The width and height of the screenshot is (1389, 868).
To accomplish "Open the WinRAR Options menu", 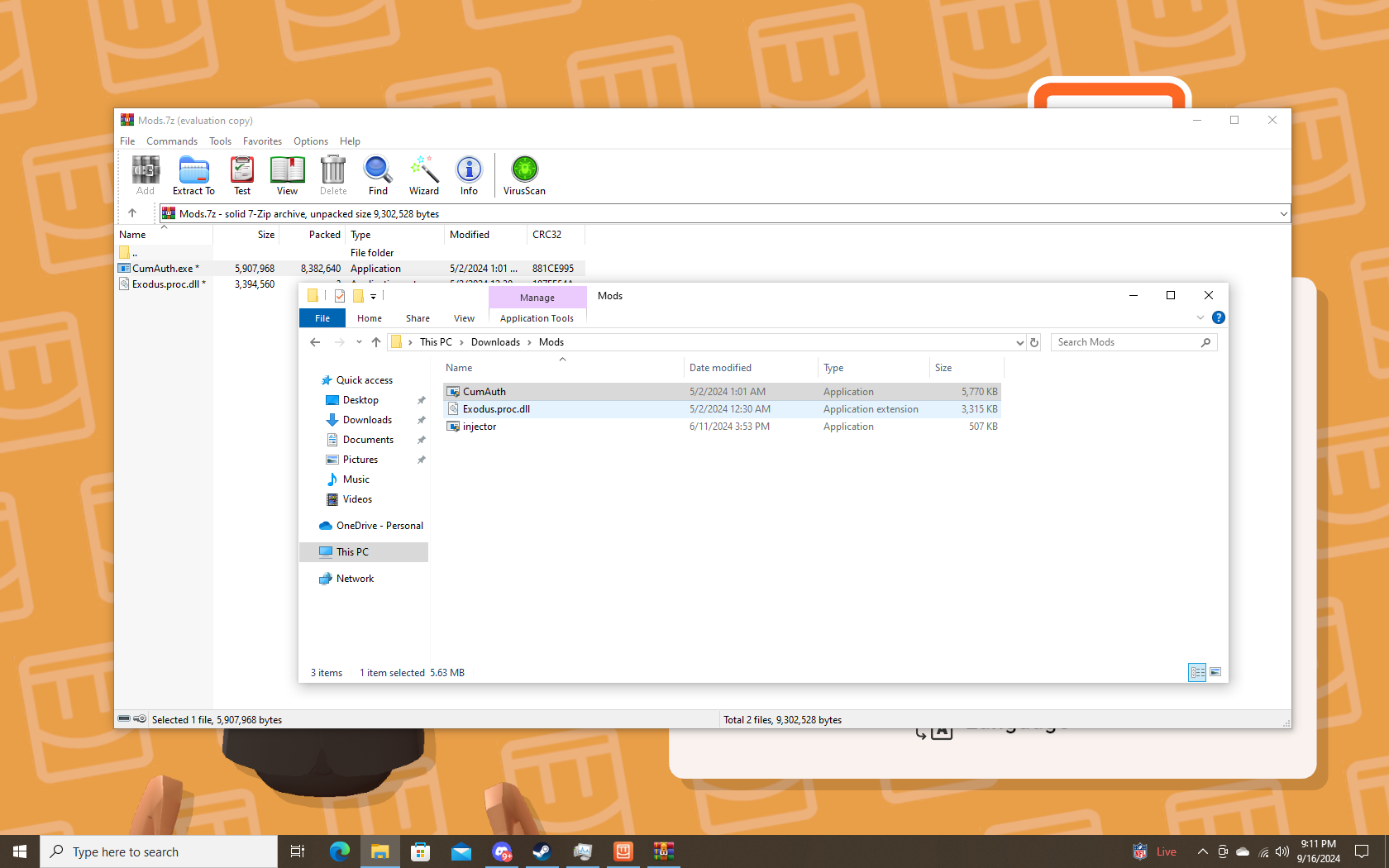I will tap(311, 141).
